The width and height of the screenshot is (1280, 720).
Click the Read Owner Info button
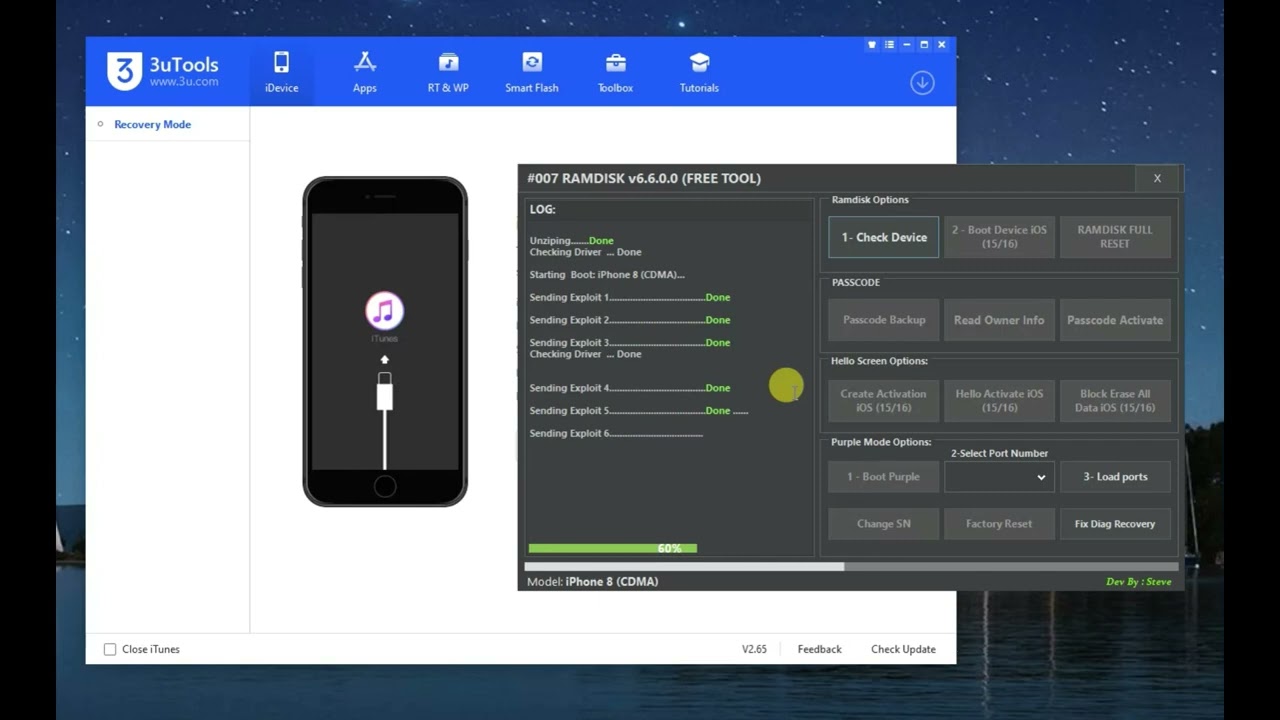point(999,320)
